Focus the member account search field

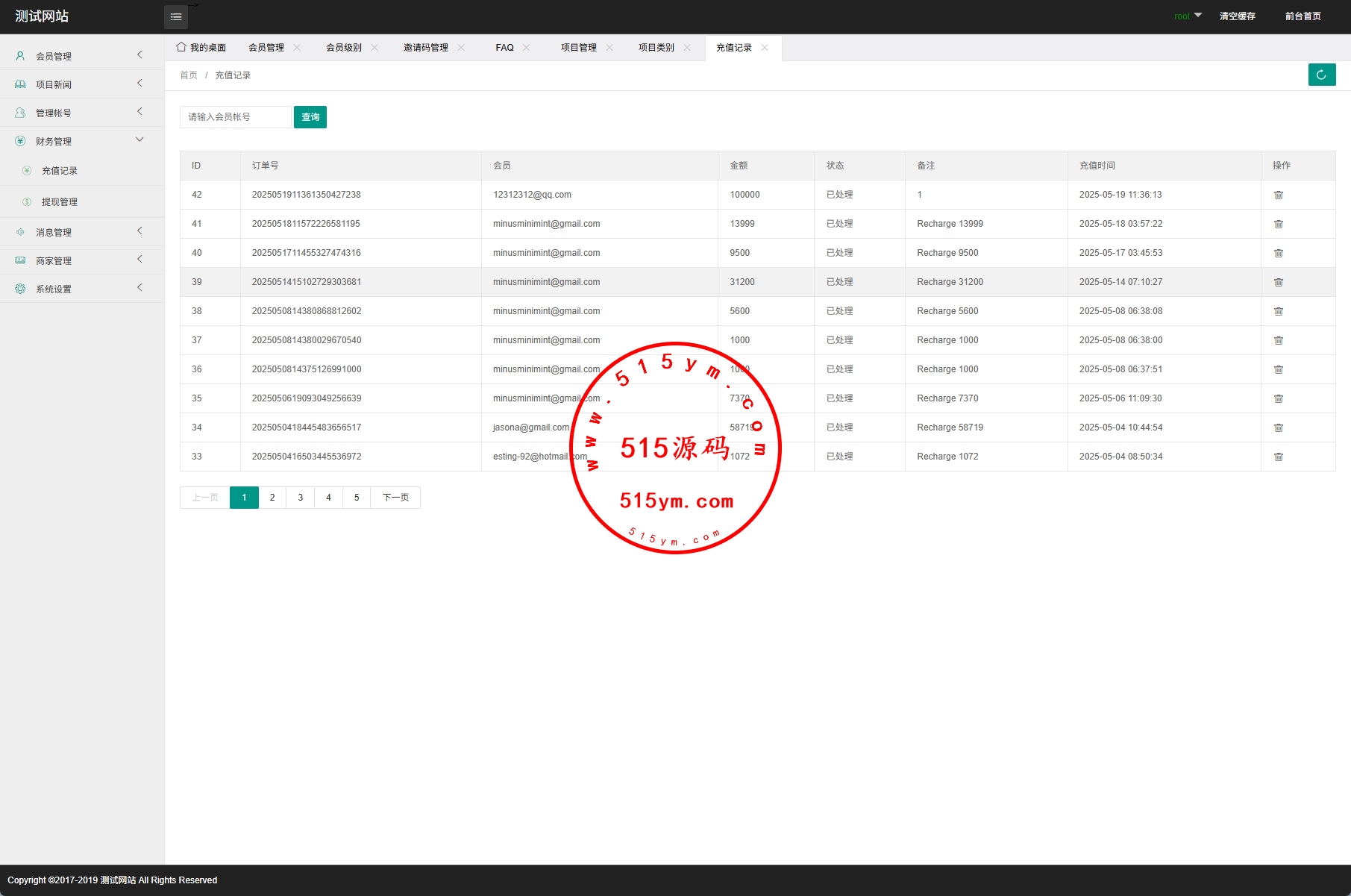tap(235, 117)
